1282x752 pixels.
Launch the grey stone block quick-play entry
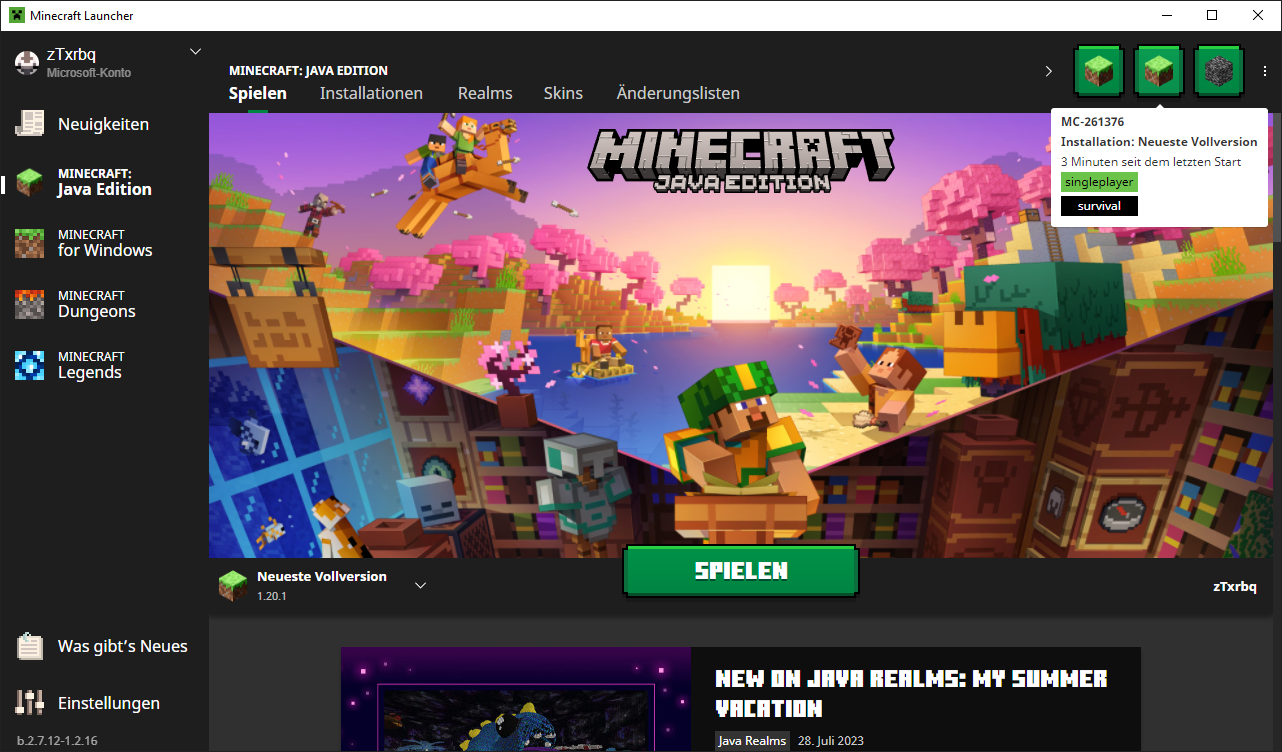click(1219, 70)
